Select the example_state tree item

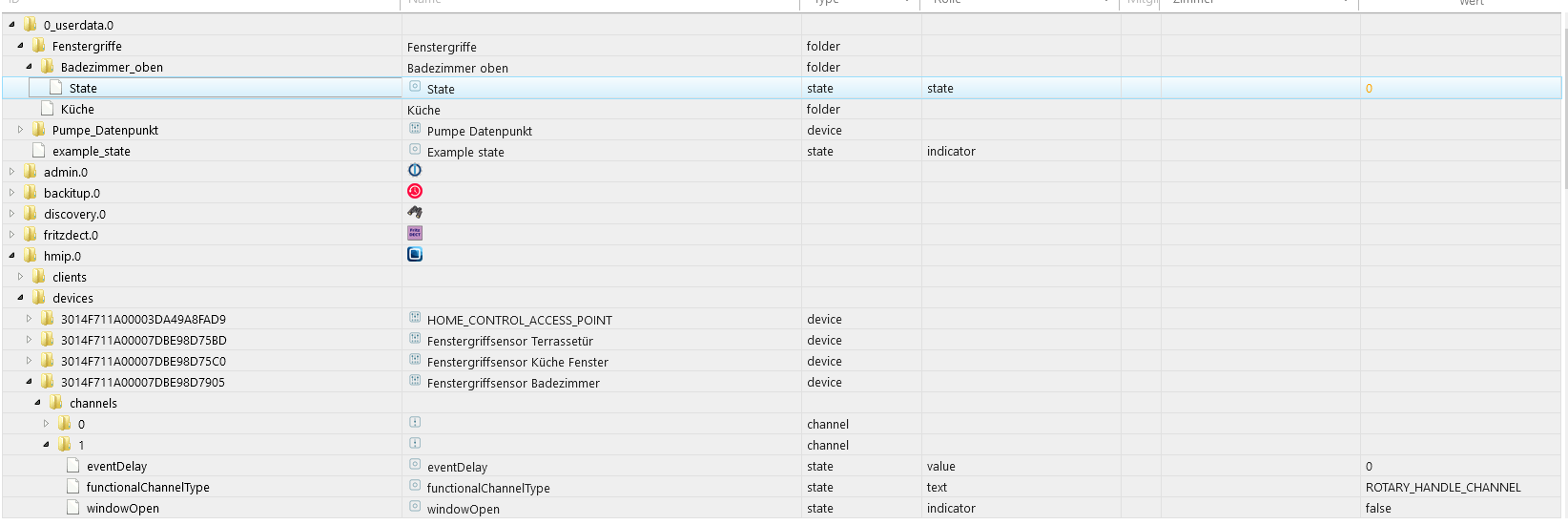[x=91, y=151]
